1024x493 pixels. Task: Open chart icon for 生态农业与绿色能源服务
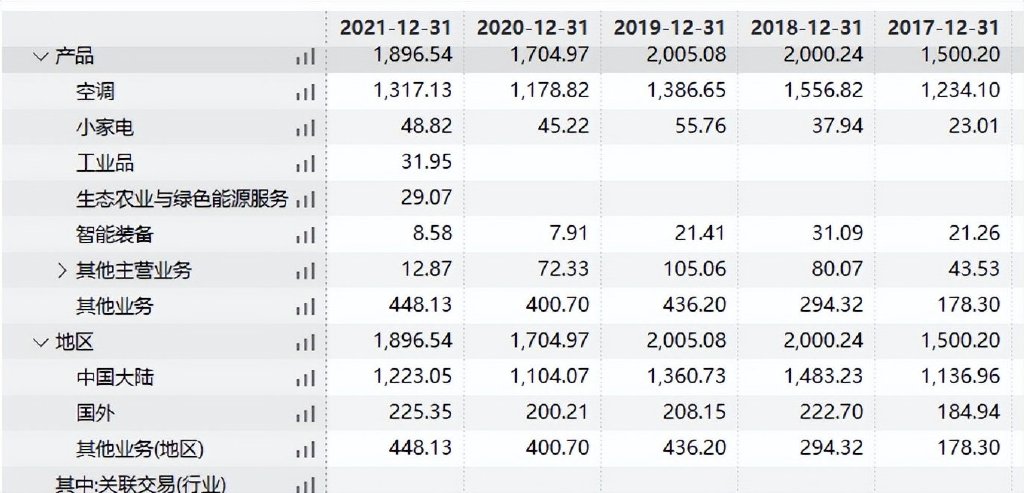coord(304,200)
